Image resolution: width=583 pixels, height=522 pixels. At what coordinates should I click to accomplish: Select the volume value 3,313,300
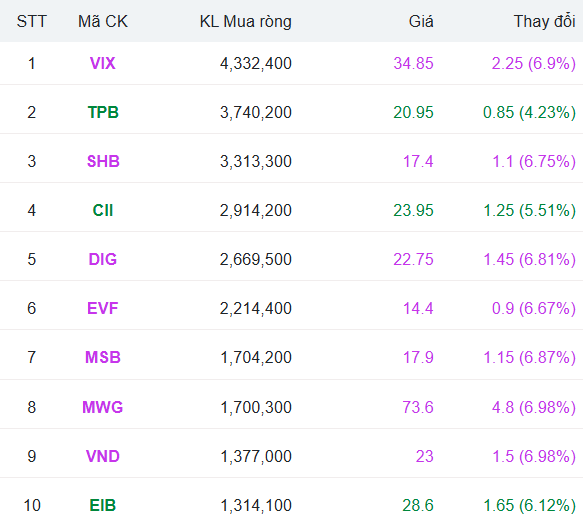[x=256, y=162]
